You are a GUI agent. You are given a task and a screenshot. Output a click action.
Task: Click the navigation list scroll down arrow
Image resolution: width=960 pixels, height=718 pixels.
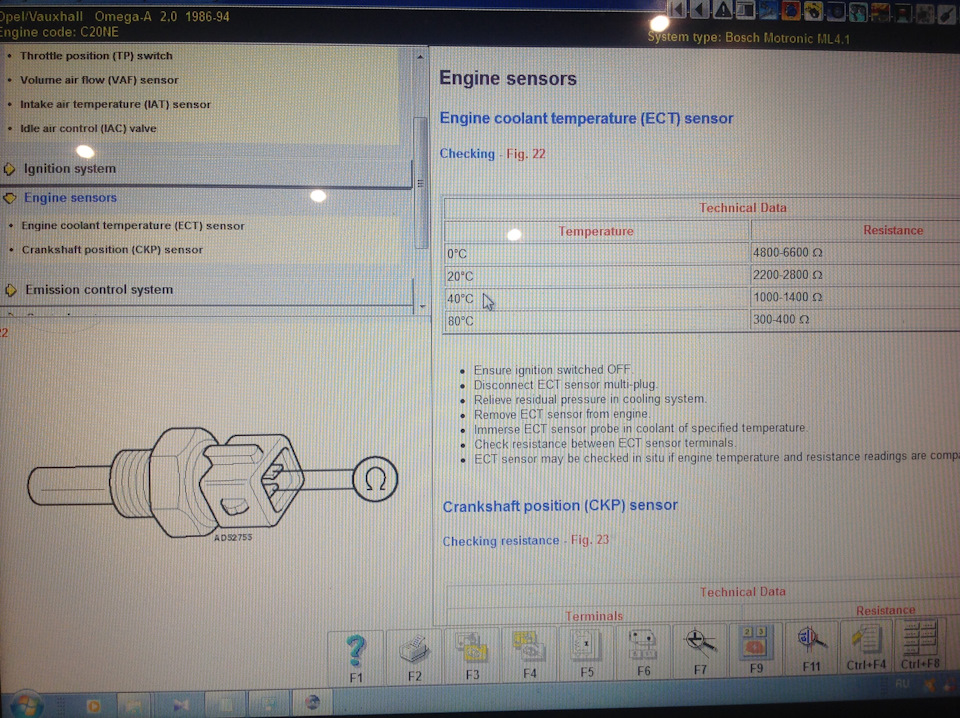422,306
